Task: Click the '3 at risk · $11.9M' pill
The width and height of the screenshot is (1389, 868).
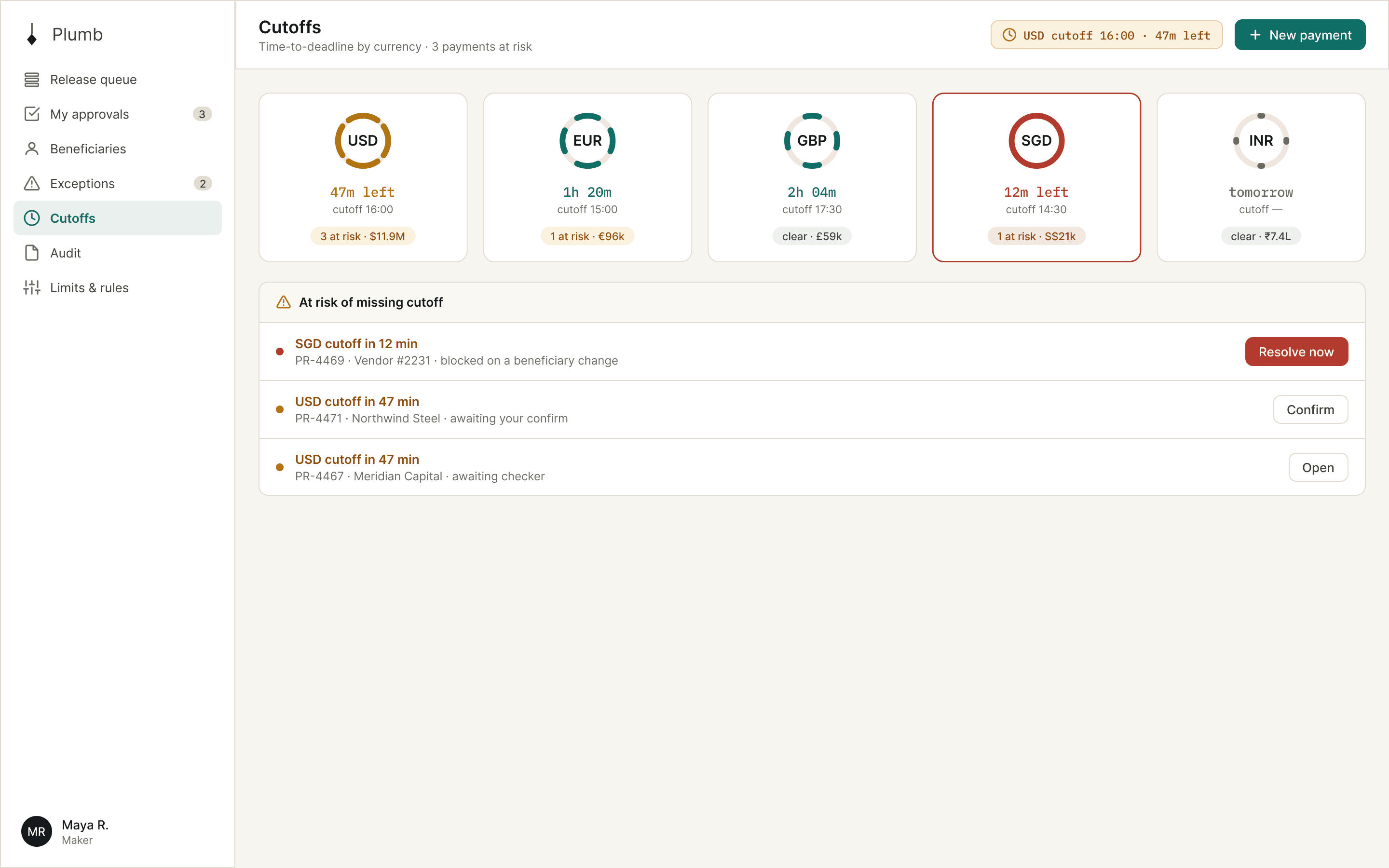Action: 363,236
